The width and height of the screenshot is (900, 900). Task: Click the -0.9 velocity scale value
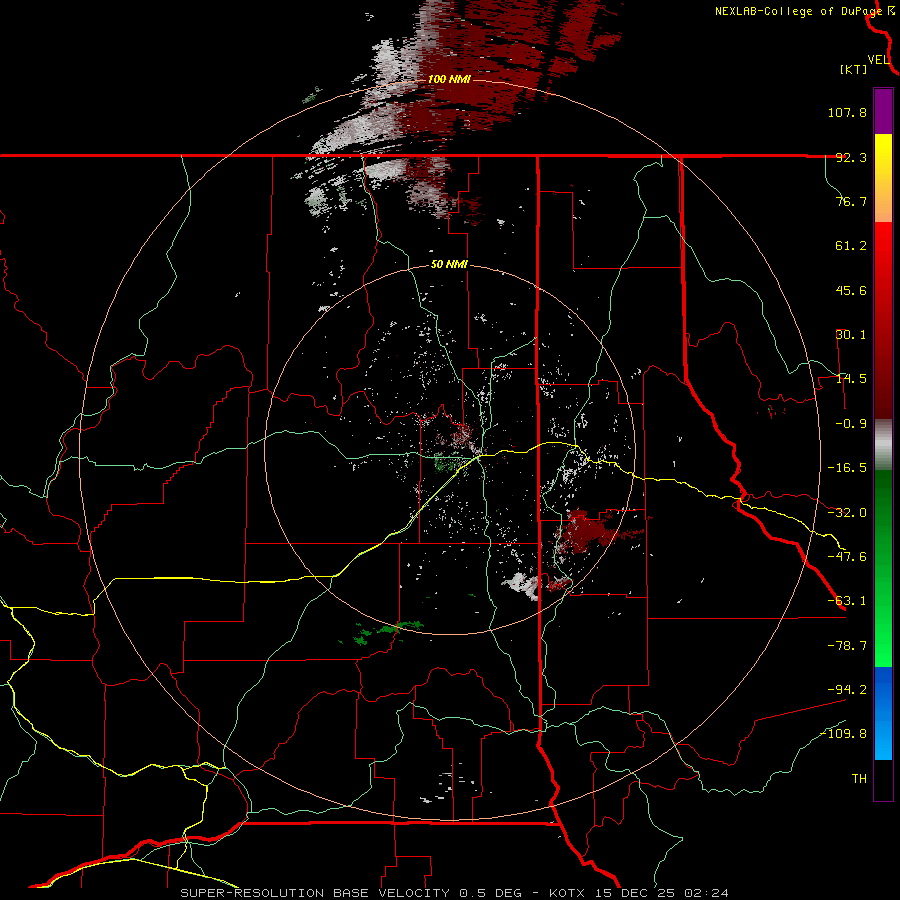851,424
